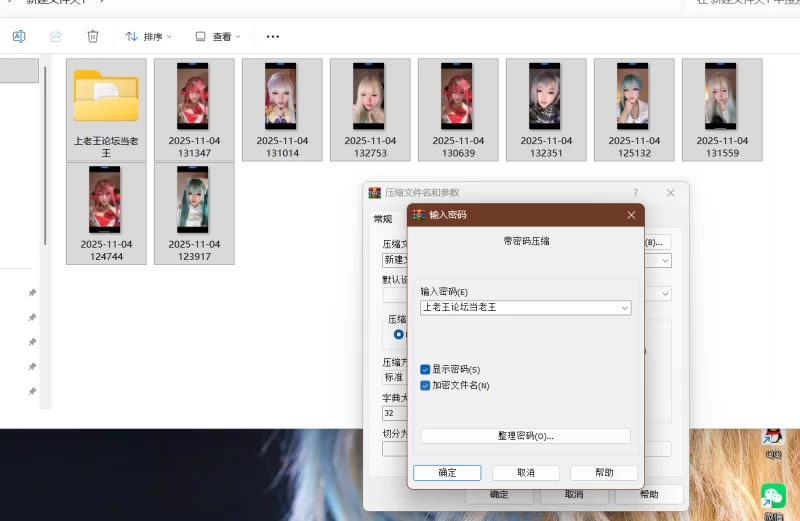This screenshot has width=800, height=521.
Task: Click the 整理密码 button
Action: click(525, 436)
